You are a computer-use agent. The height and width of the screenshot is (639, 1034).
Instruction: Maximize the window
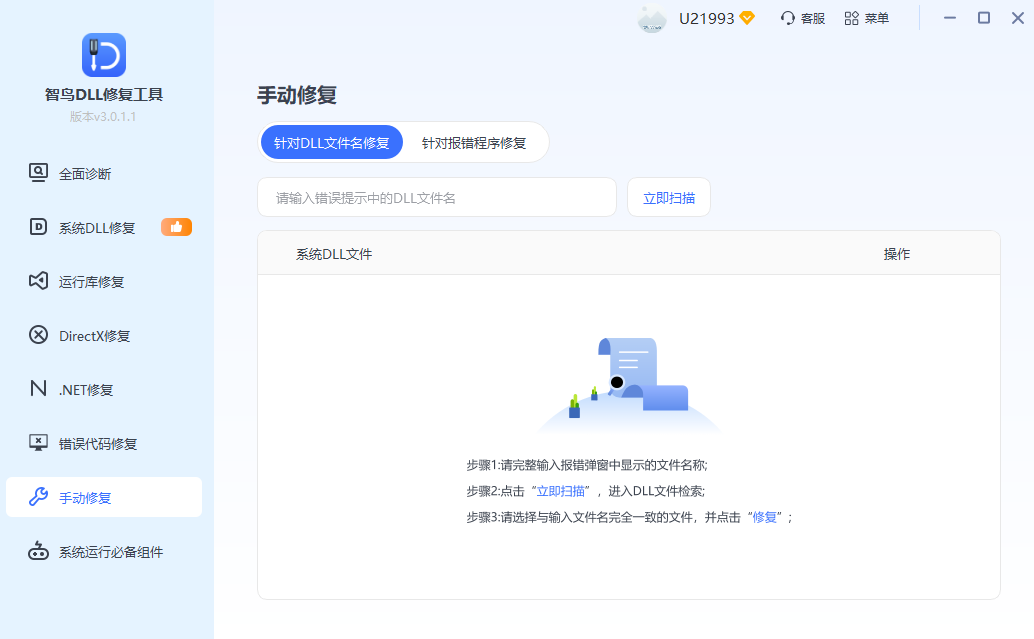point(984,18)
